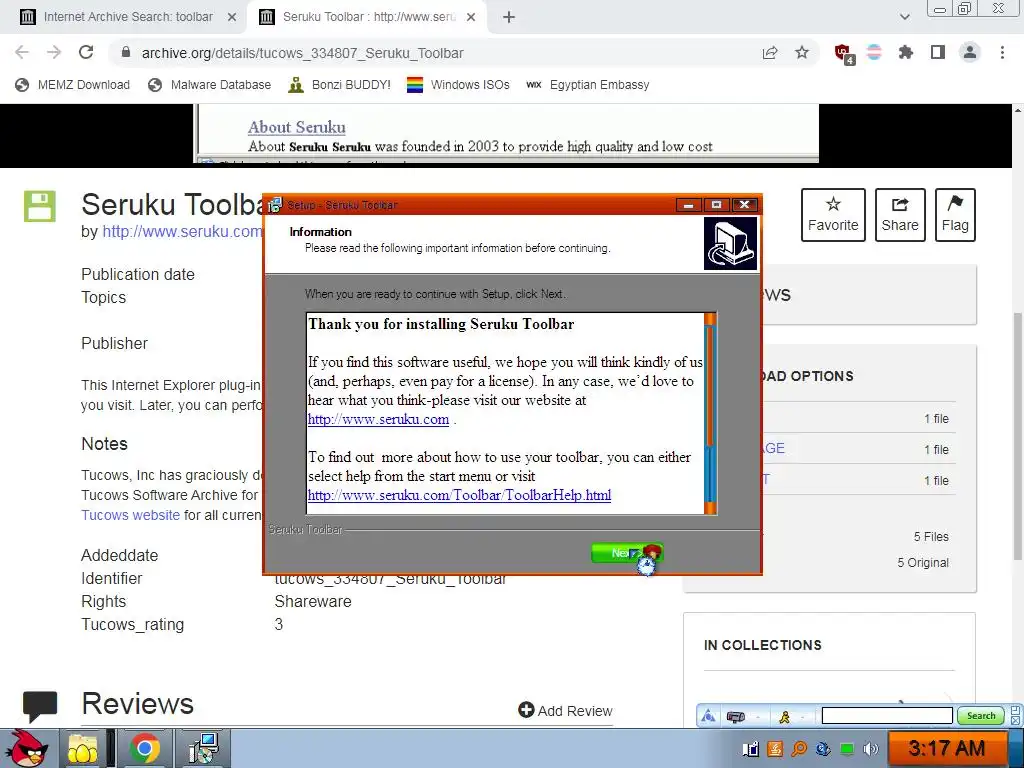Open a new browser tab
Image resolution: width=1024 pixels, height=768 pixels.
509,17
